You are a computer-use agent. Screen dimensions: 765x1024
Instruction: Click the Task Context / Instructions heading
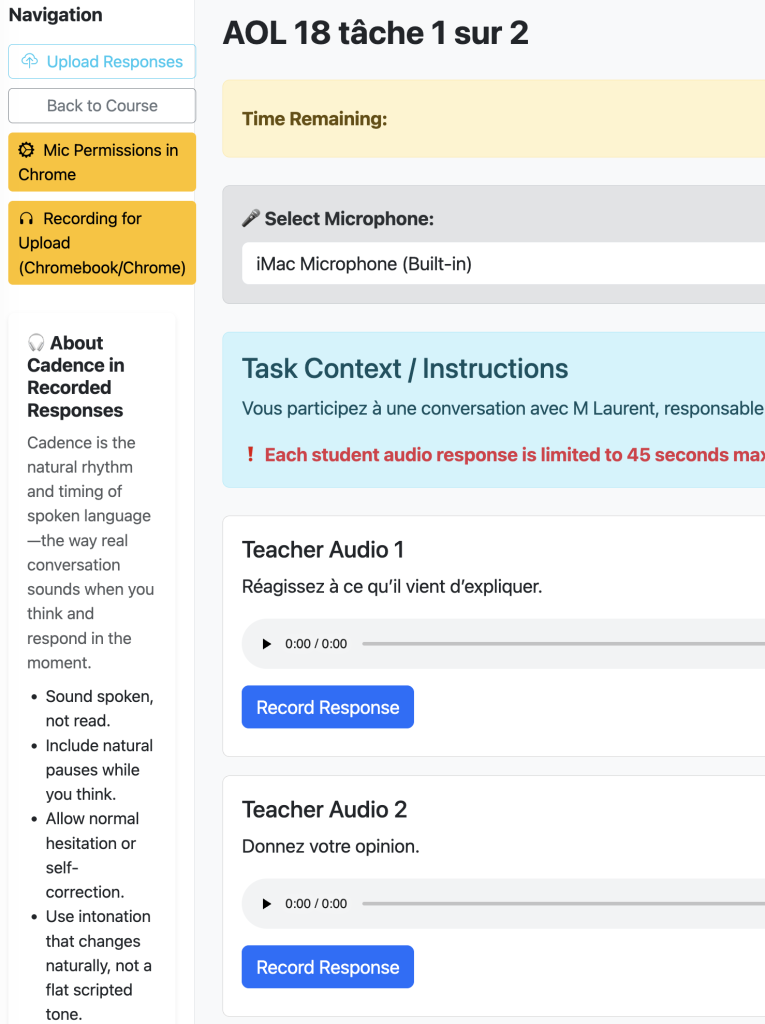pyautogui.click(x=405, y=368)
